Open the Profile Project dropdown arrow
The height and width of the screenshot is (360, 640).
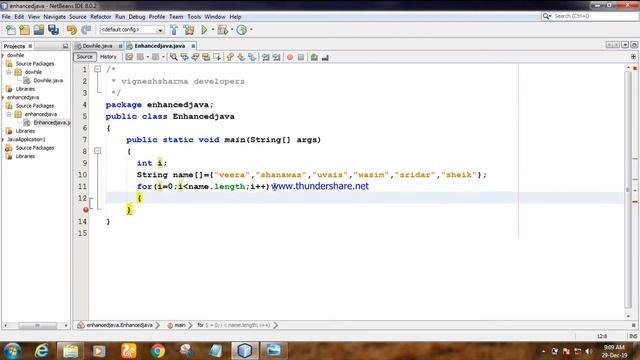[x=251, y=30]
